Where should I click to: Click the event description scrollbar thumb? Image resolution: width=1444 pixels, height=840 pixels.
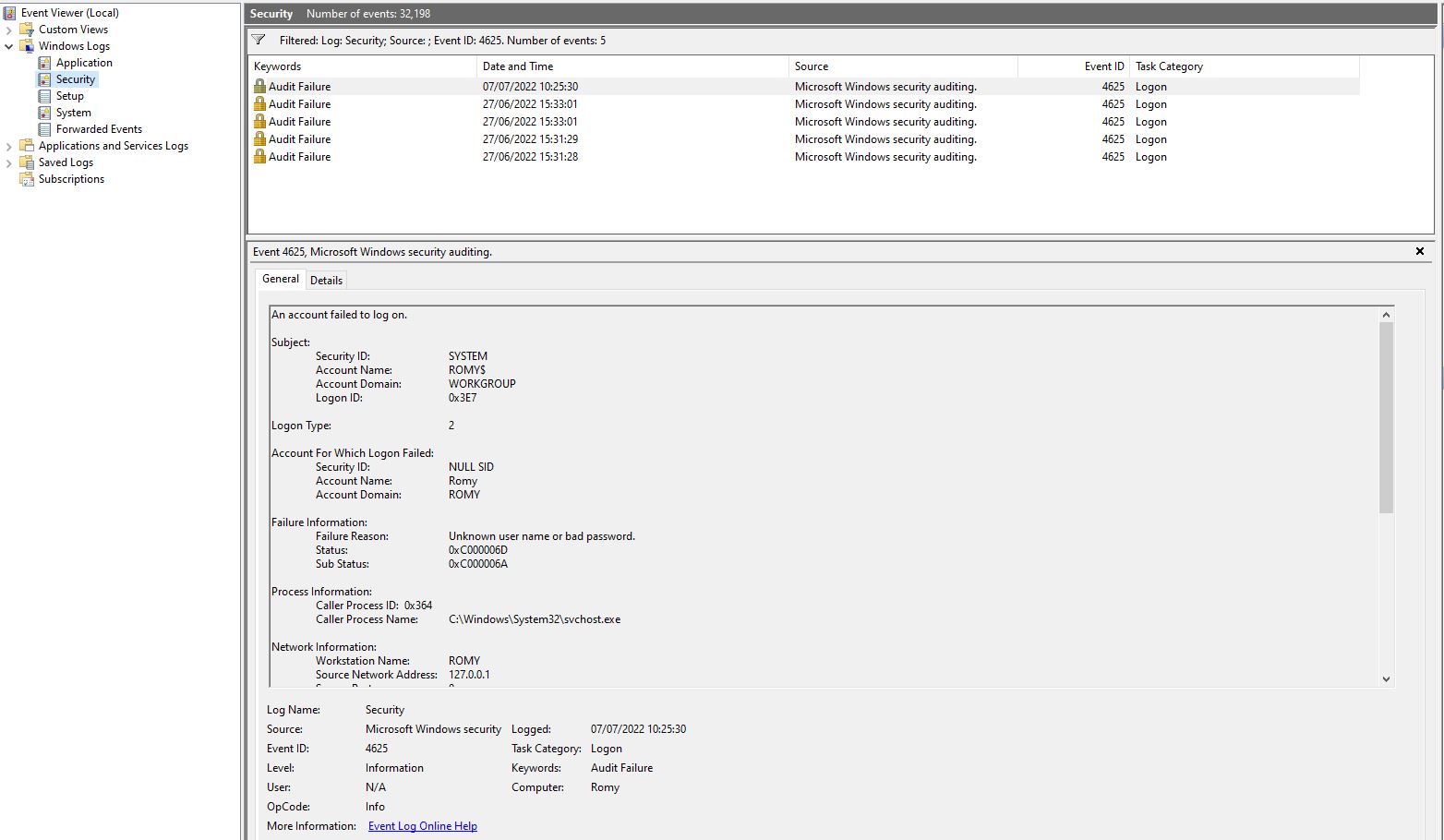[1386, 417]
